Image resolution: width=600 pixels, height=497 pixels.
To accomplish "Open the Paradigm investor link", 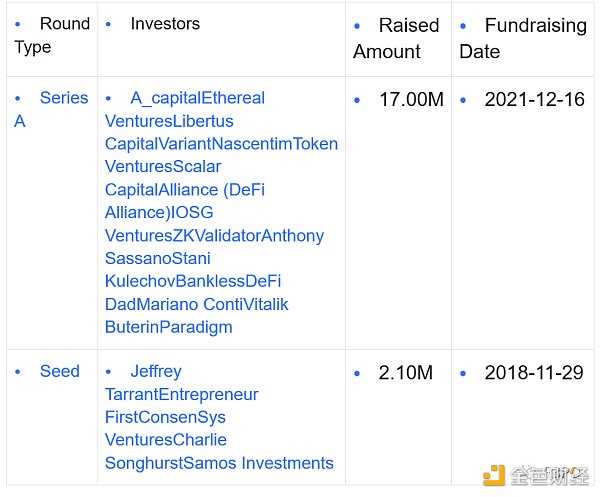I will 195,327.
